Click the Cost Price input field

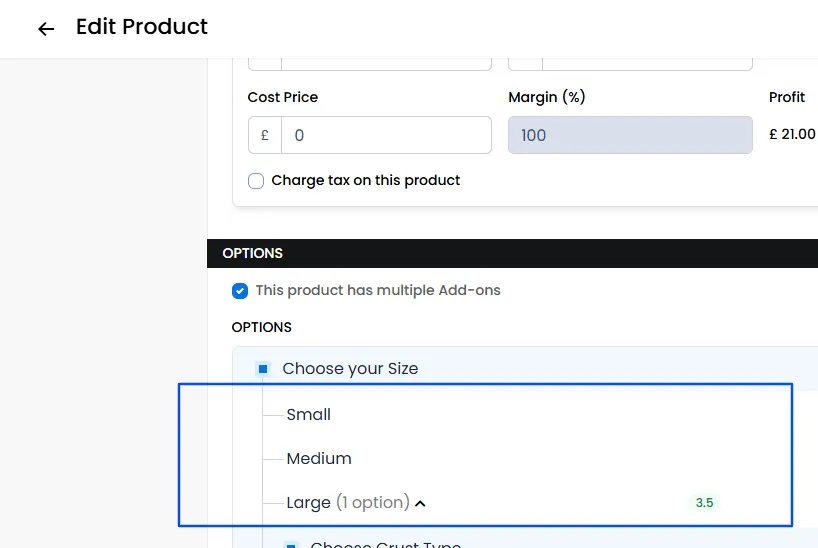tap(386, 135)
